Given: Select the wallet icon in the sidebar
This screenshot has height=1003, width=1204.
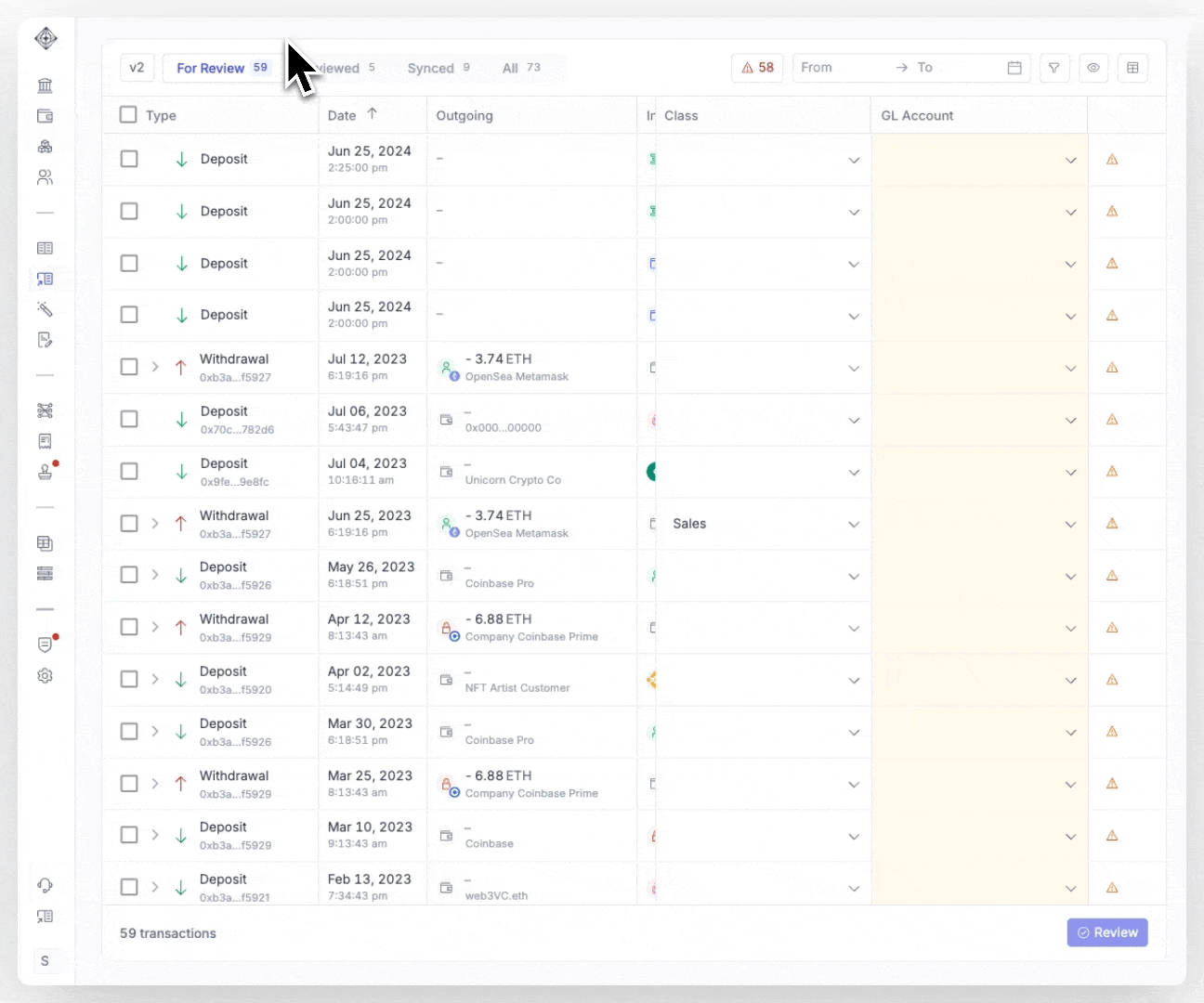Looking at the screenshot, I should (45, 115).
